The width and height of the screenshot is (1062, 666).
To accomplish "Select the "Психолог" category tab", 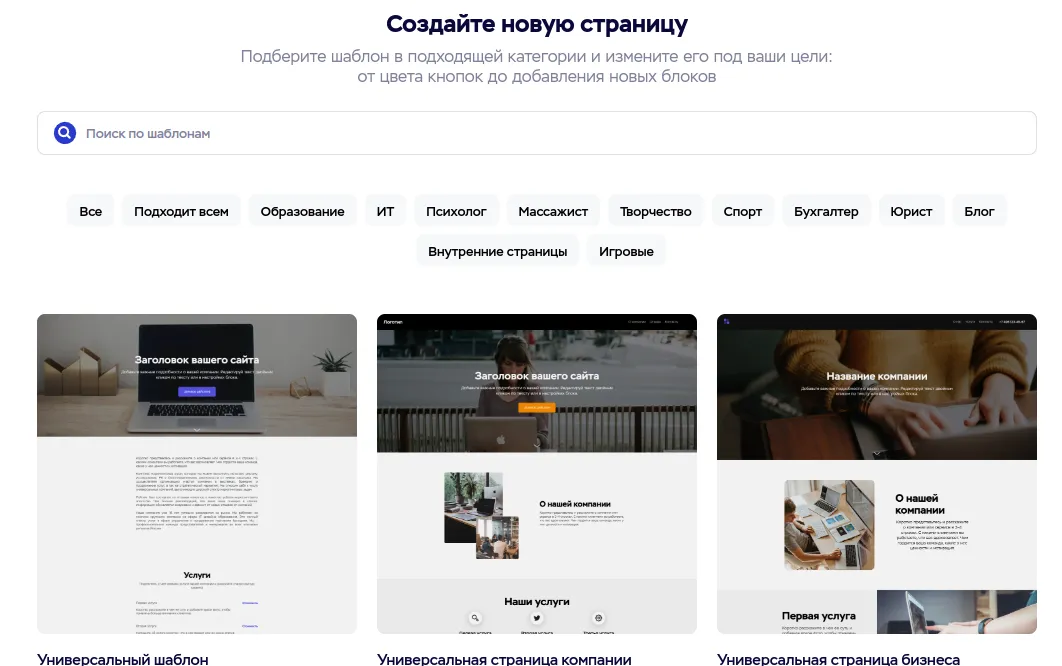I will click(456, 211).
